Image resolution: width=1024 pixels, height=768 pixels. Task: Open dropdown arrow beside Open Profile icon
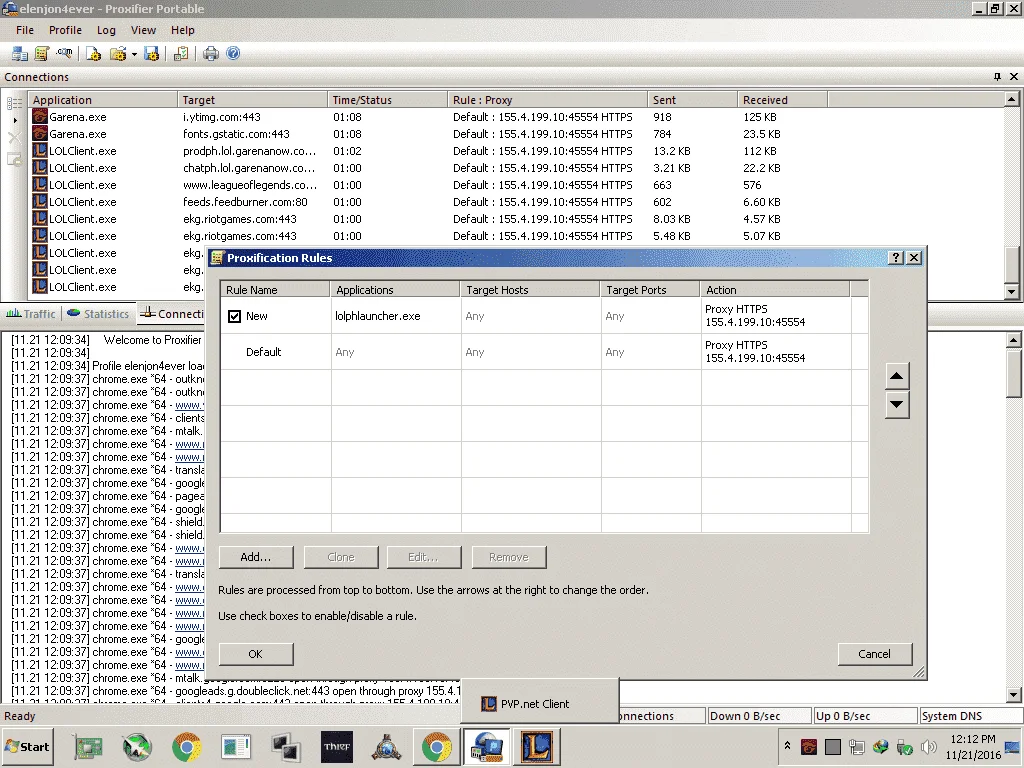click(134, 54)
